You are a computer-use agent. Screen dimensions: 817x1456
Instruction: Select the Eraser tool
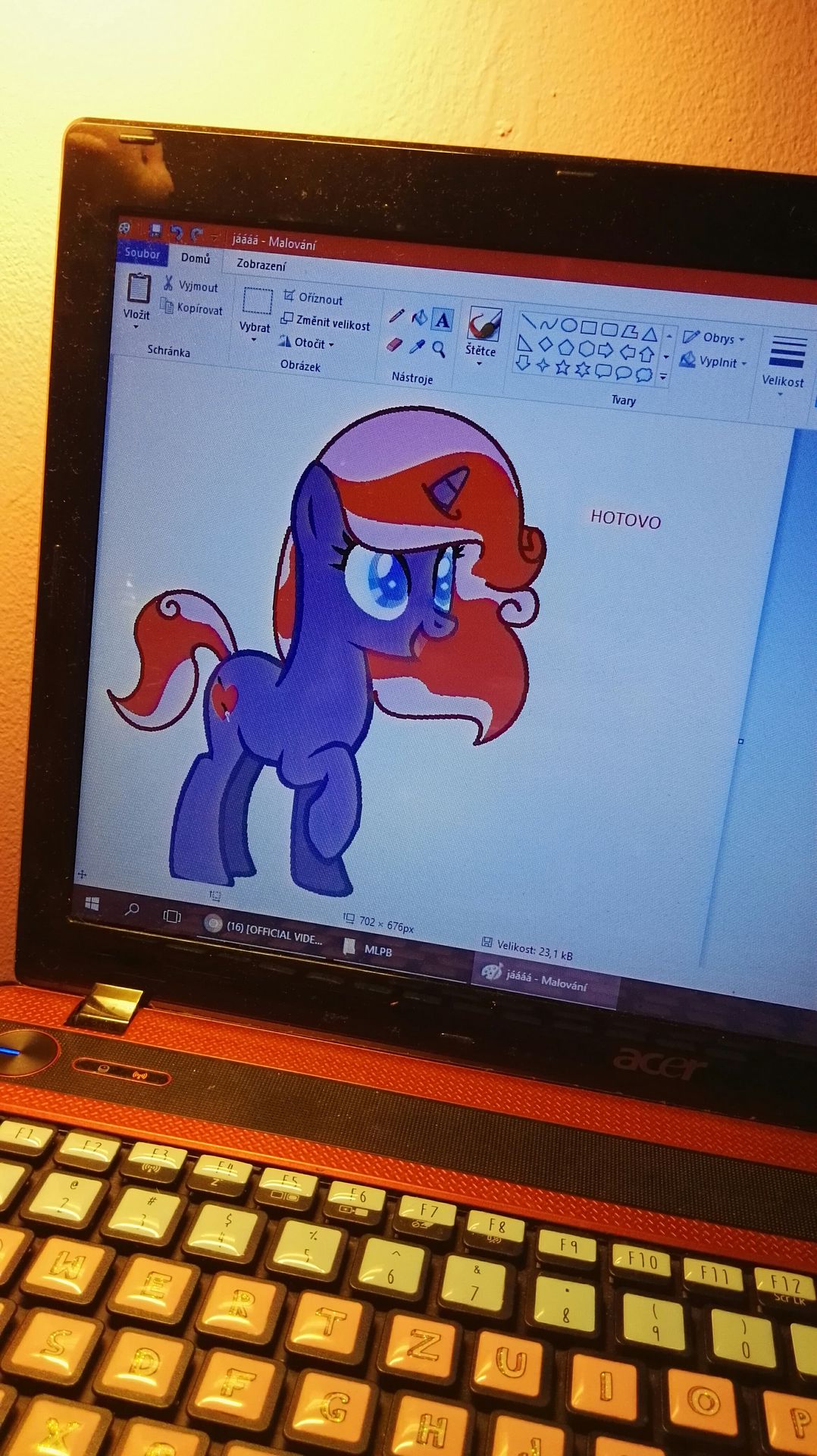[x=394, y=344]
